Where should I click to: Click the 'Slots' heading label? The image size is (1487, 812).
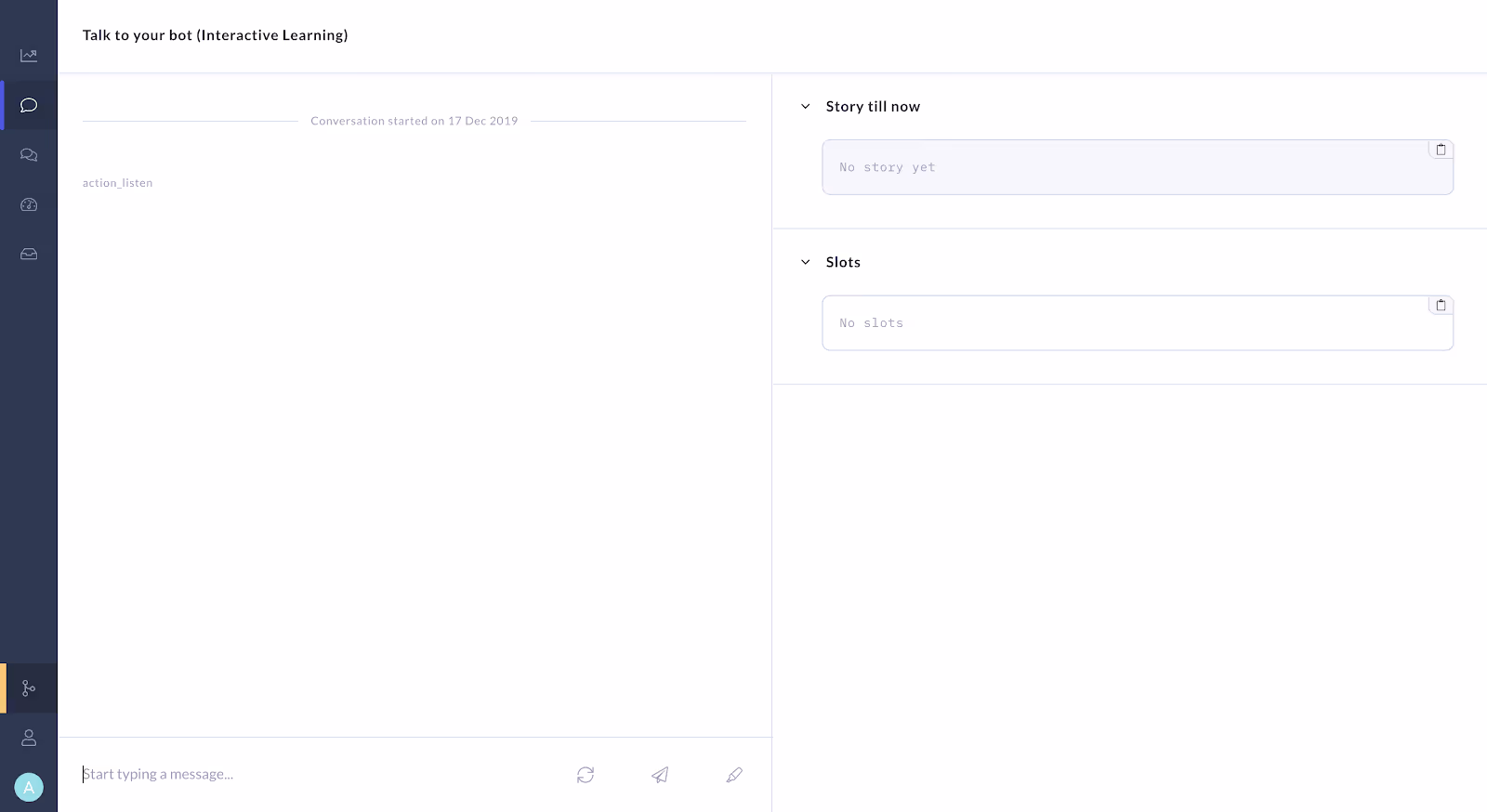[843, 262]
